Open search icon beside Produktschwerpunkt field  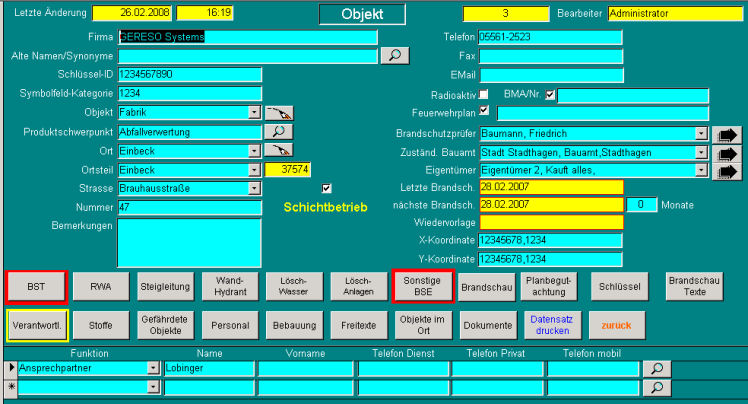279,131
